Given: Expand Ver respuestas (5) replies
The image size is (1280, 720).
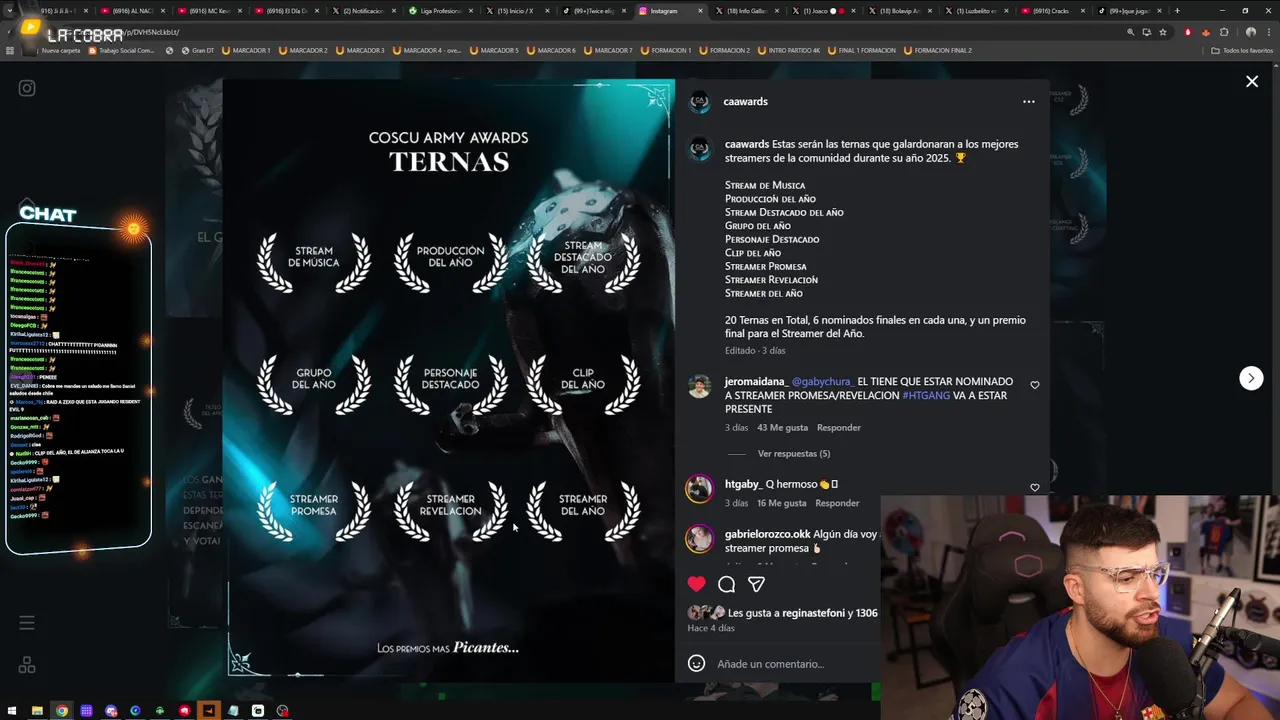Looking at the screenshot, I should click(794, 454).
